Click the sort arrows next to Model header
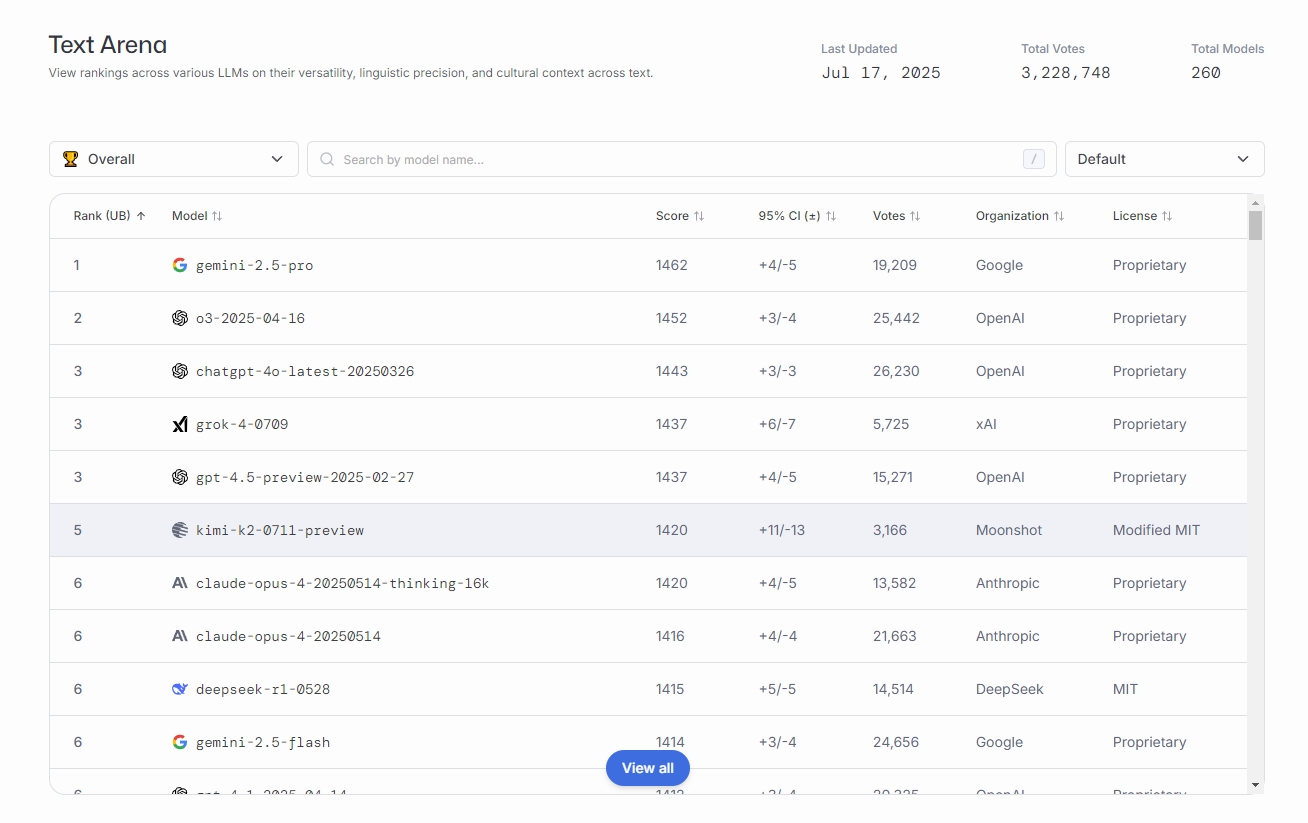 click(217, 216)
